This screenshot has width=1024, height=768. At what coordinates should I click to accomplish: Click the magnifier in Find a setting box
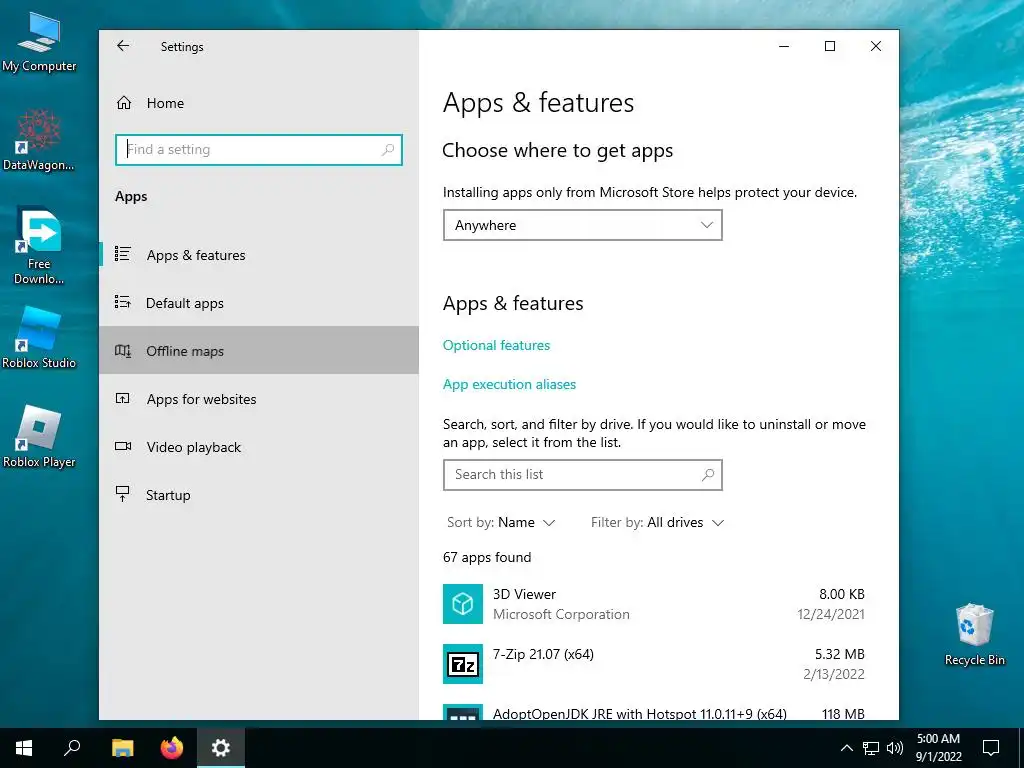(x=388, y=150)
